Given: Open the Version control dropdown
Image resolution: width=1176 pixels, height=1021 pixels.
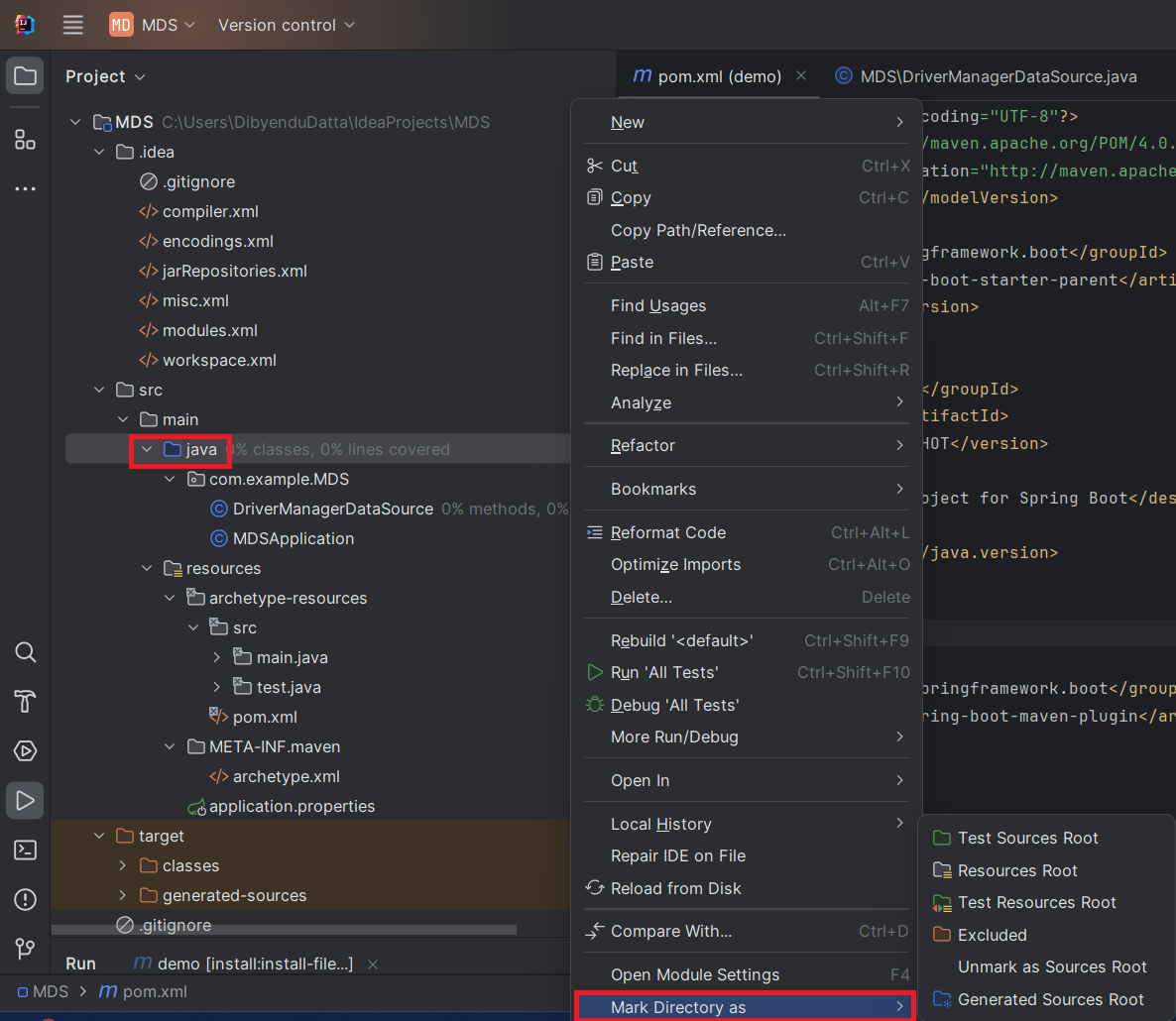Looking at the screenshot, I should point(286,25).
